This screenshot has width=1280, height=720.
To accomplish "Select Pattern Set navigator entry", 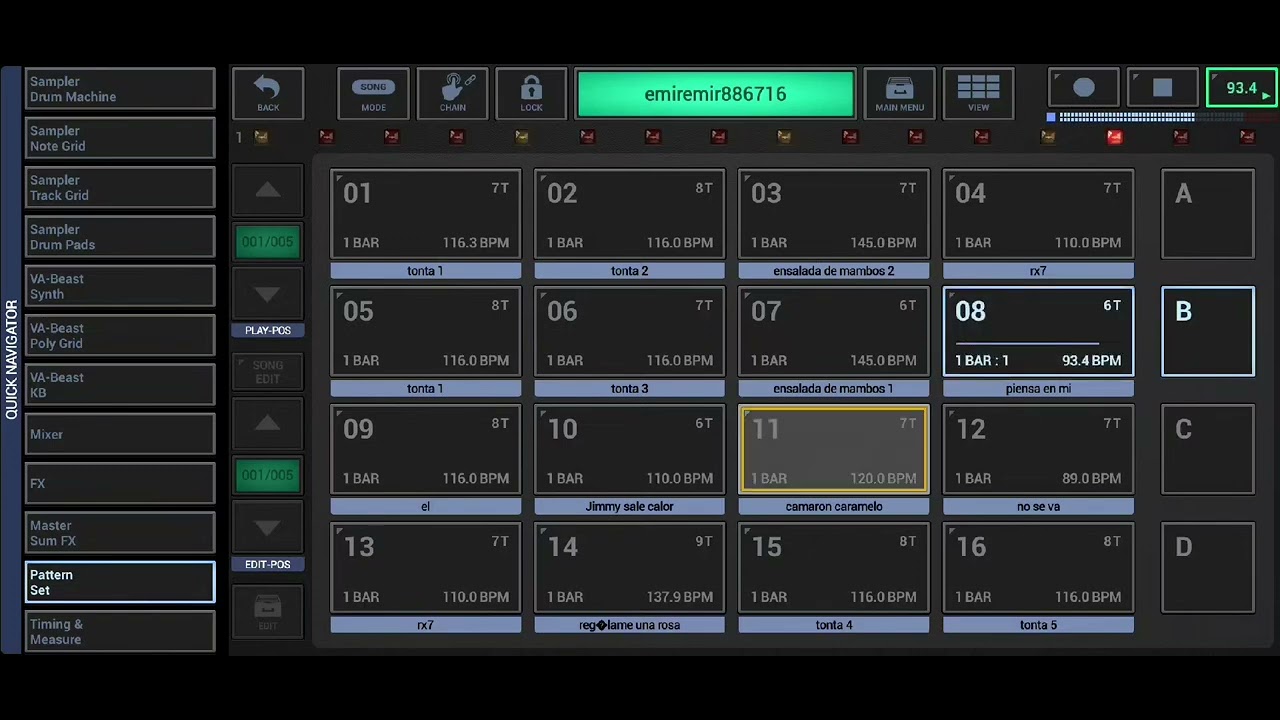I will (120, 582).
